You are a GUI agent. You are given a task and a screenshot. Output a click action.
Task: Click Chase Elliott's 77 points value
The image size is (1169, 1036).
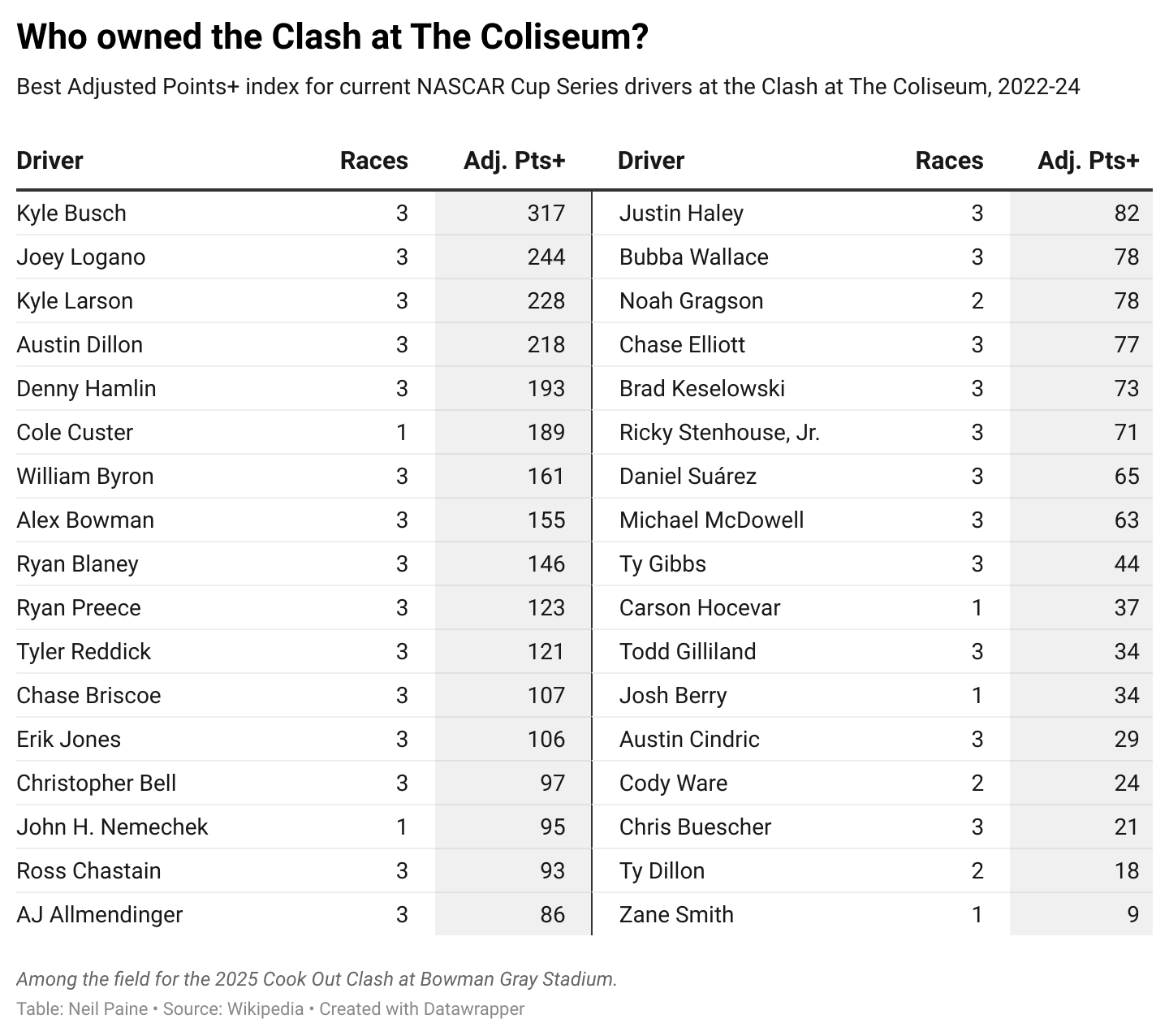[1126, 345]
